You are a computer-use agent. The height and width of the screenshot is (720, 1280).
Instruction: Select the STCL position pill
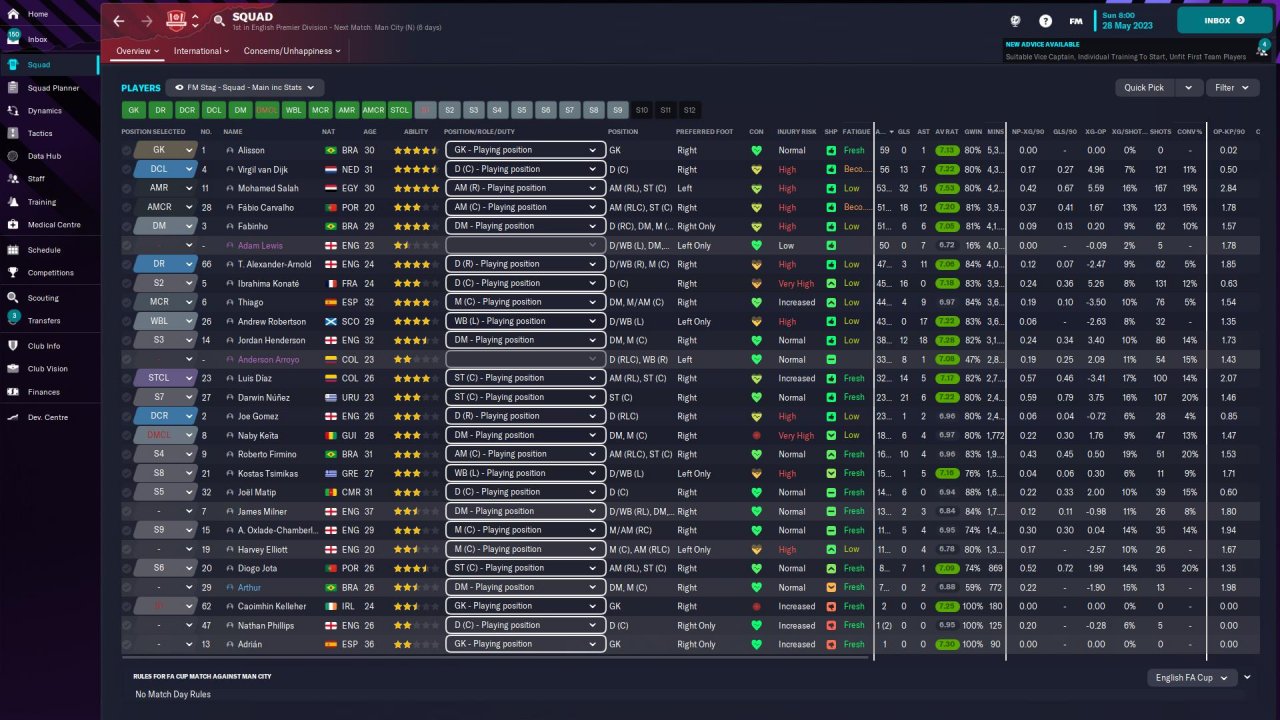[399, 110]
